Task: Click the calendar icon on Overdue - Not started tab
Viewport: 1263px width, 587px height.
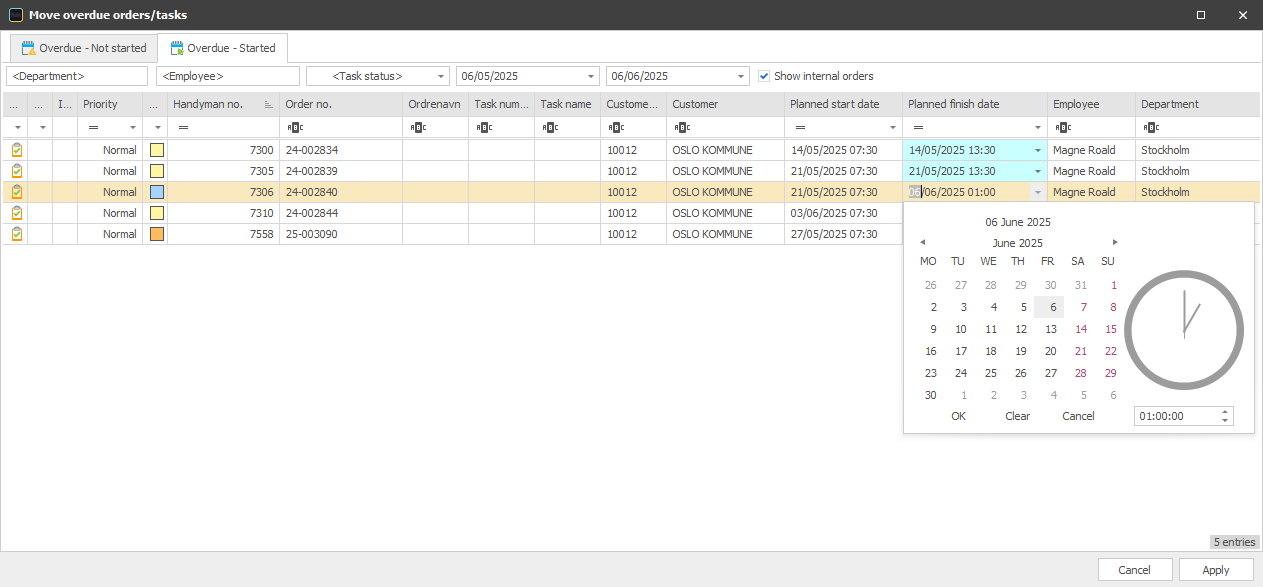Action: pos(28,48)
